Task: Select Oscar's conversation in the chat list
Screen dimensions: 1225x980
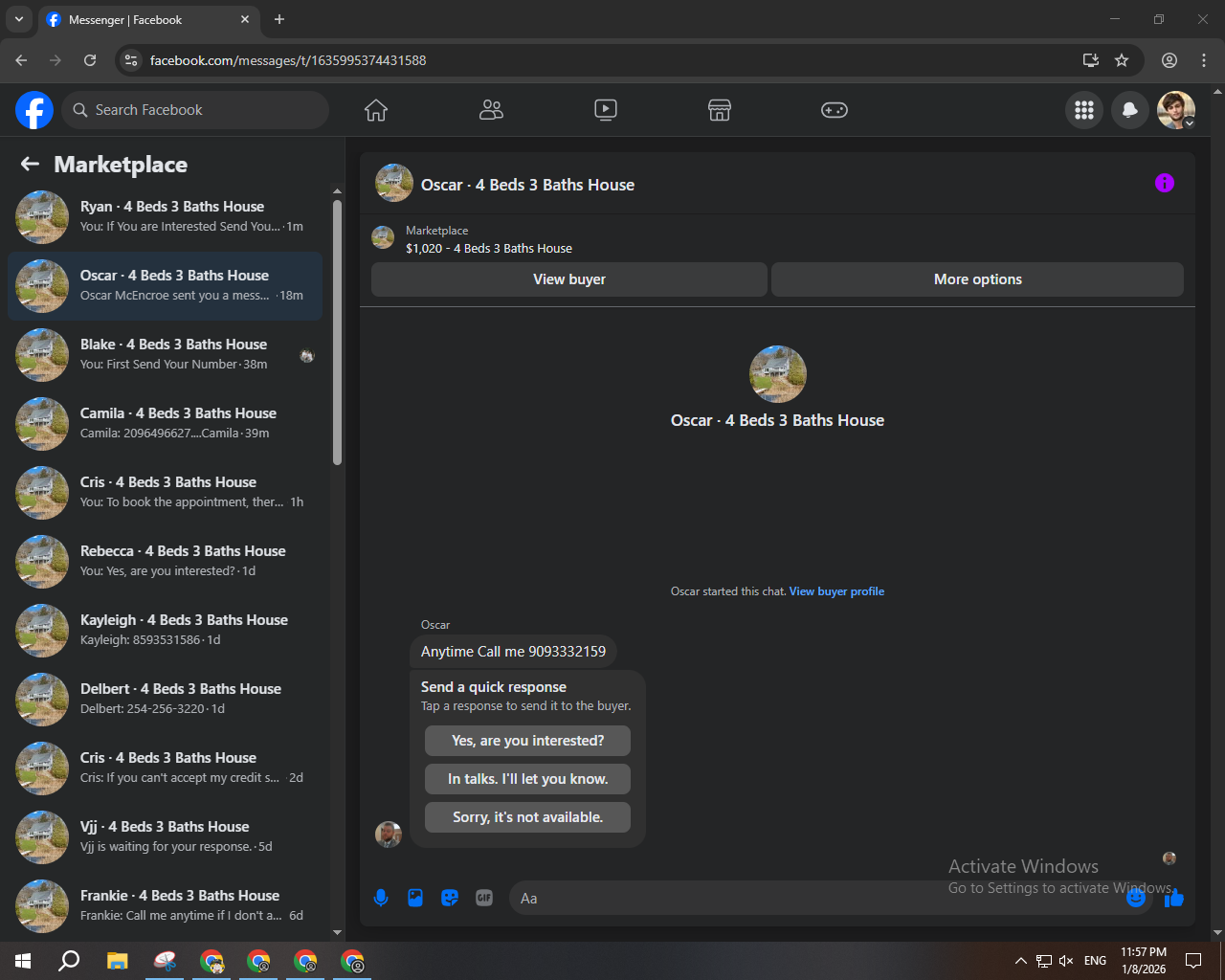Action: [165, 286]
